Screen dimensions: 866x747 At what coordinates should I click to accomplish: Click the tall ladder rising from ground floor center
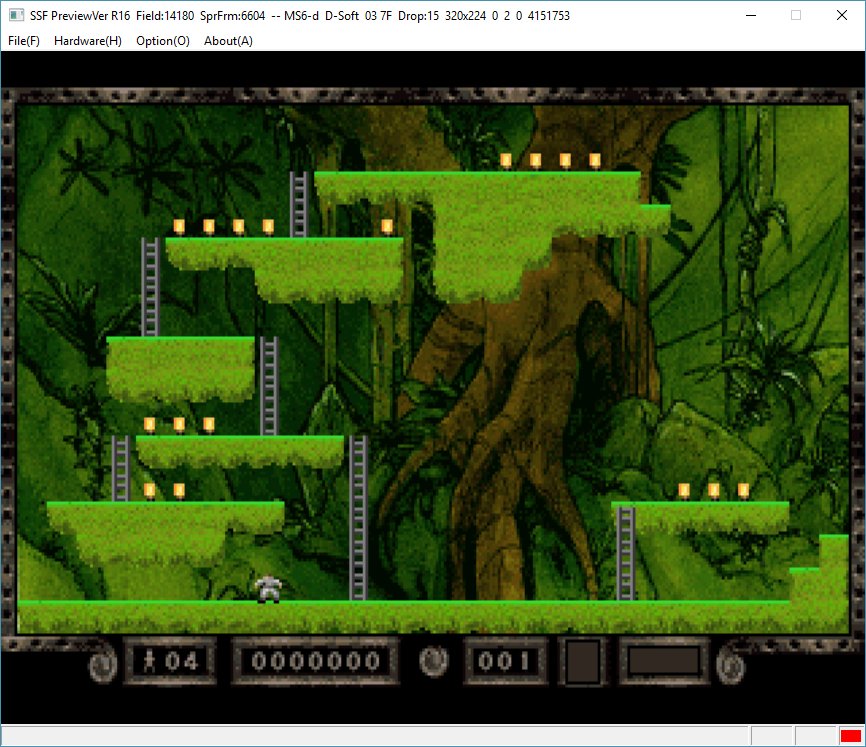click(x=358, y=518)
